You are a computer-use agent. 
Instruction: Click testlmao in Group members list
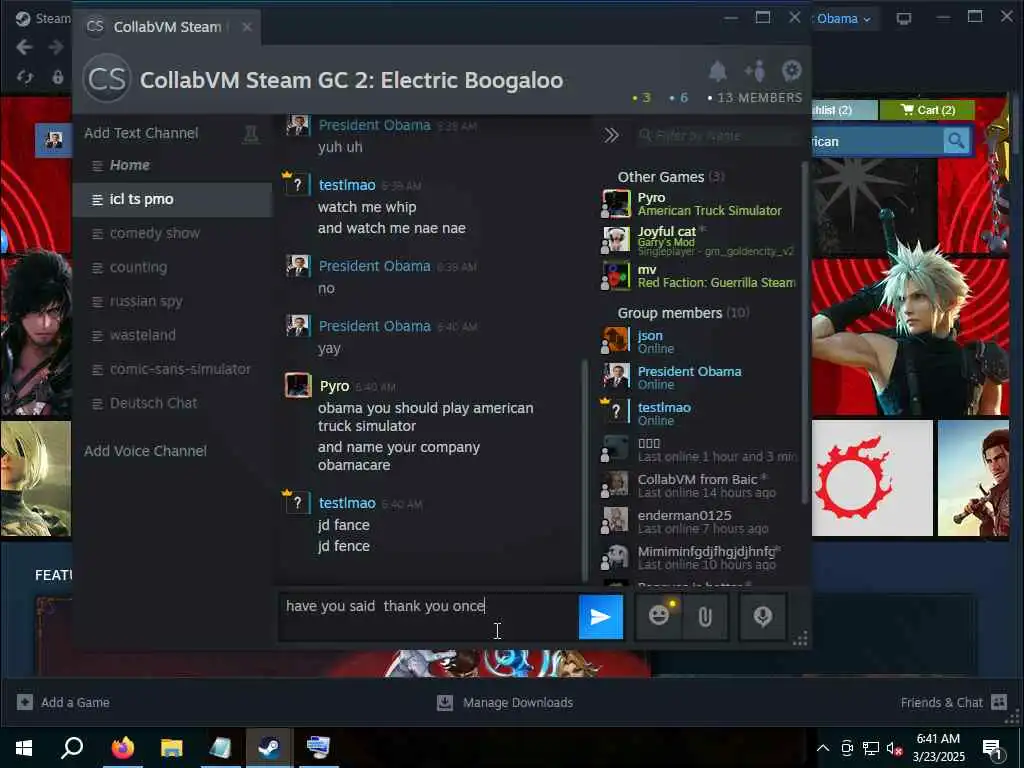pyautogui.click(x=699, y=413)
